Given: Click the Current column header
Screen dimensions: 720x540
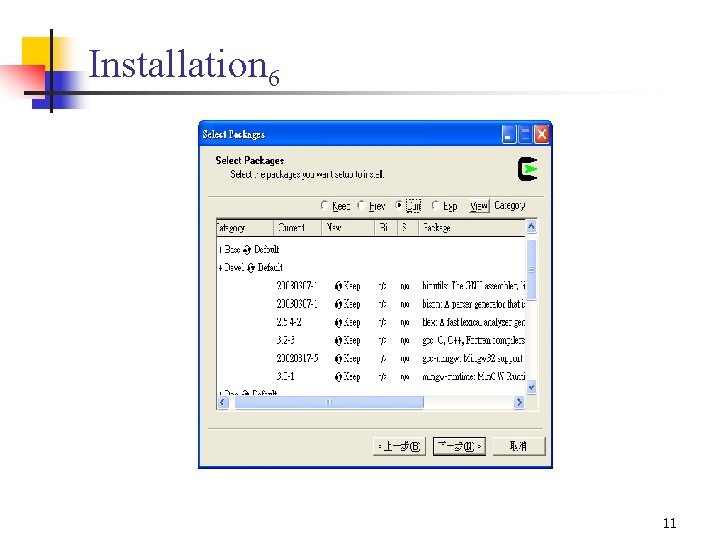Looking at the screenshot, I should pyautogui.click(x=298, y=228).
